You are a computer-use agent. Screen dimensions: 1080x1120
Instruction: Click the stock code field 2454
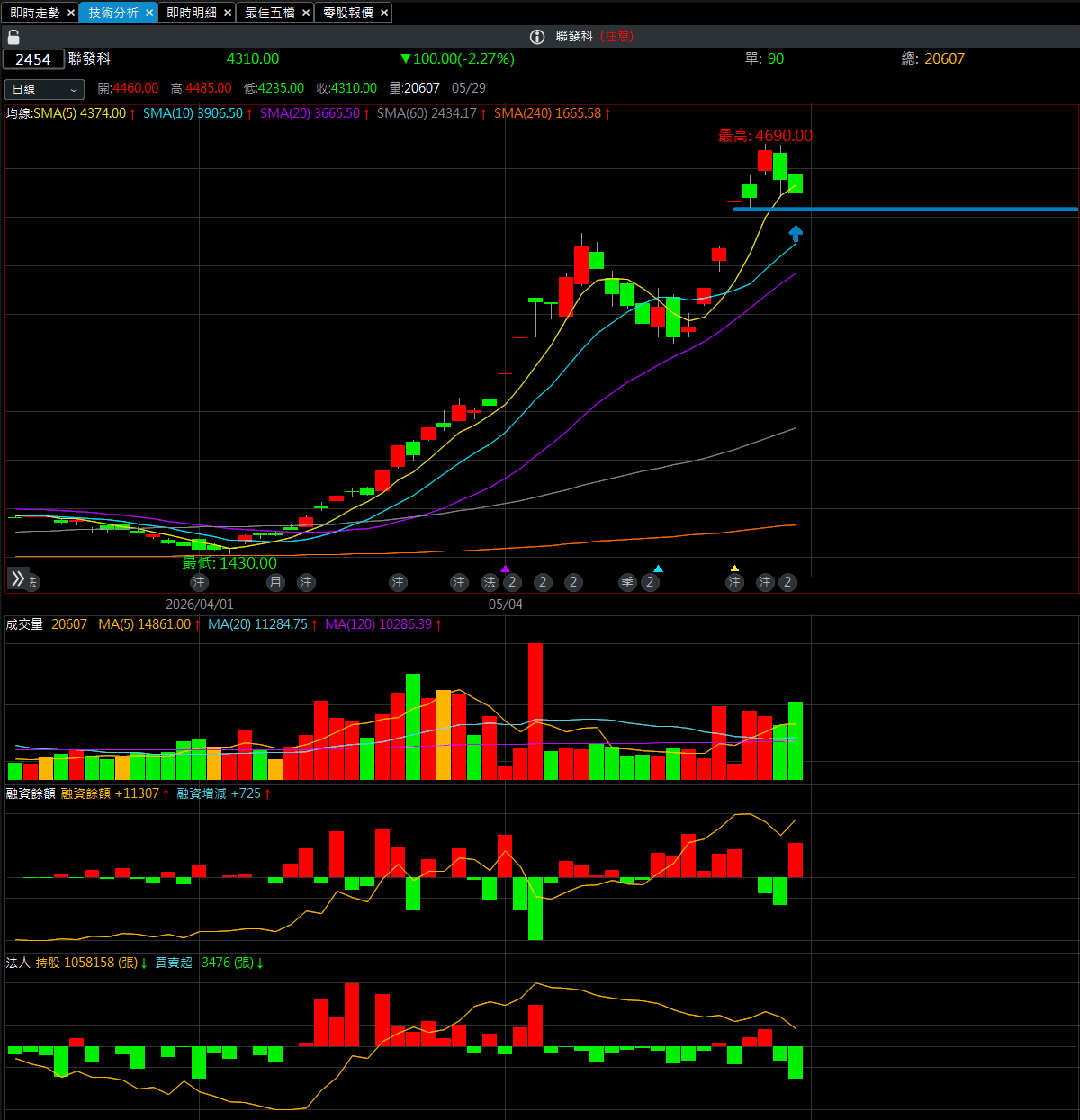point(34,59)
